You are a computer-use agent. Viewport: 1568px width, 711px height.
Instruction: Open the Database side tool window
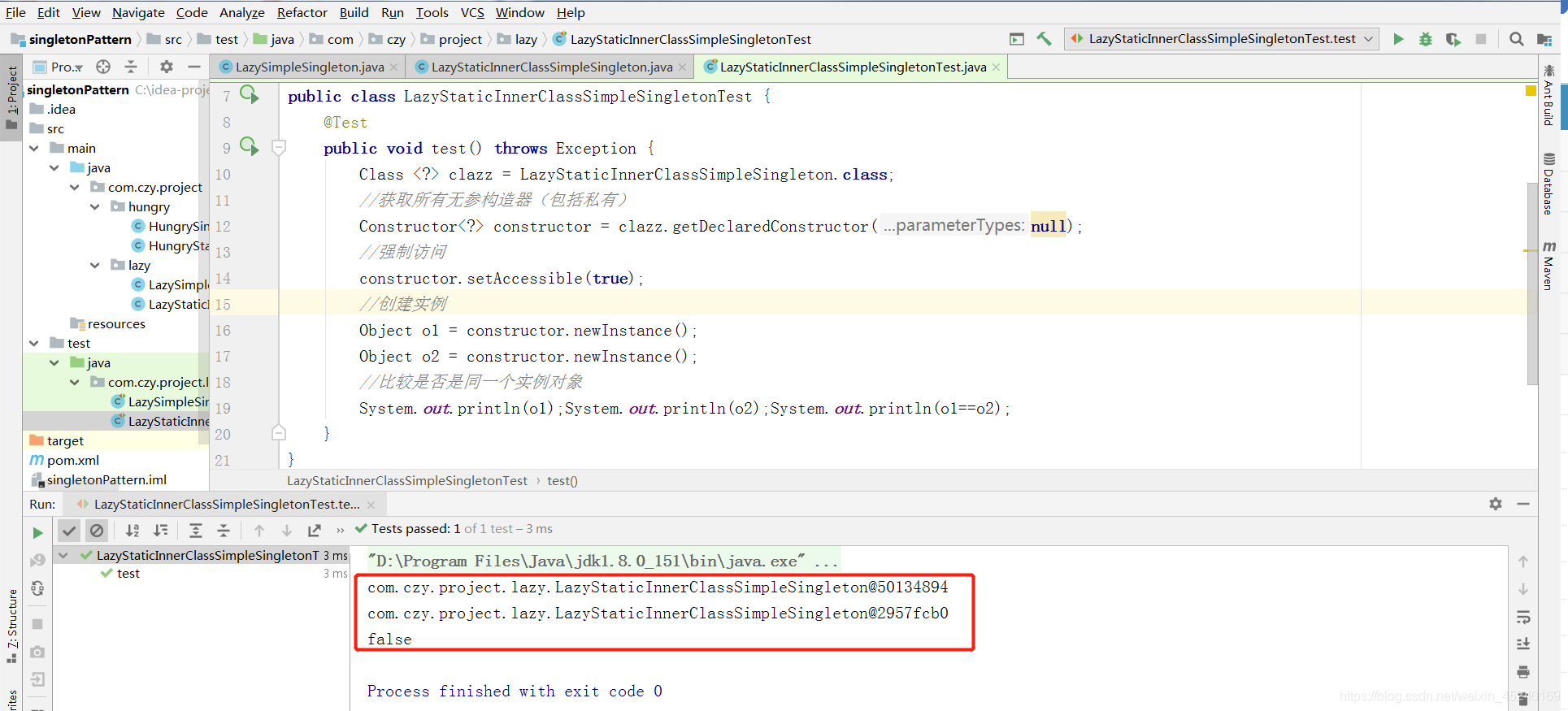(1548, 184)
